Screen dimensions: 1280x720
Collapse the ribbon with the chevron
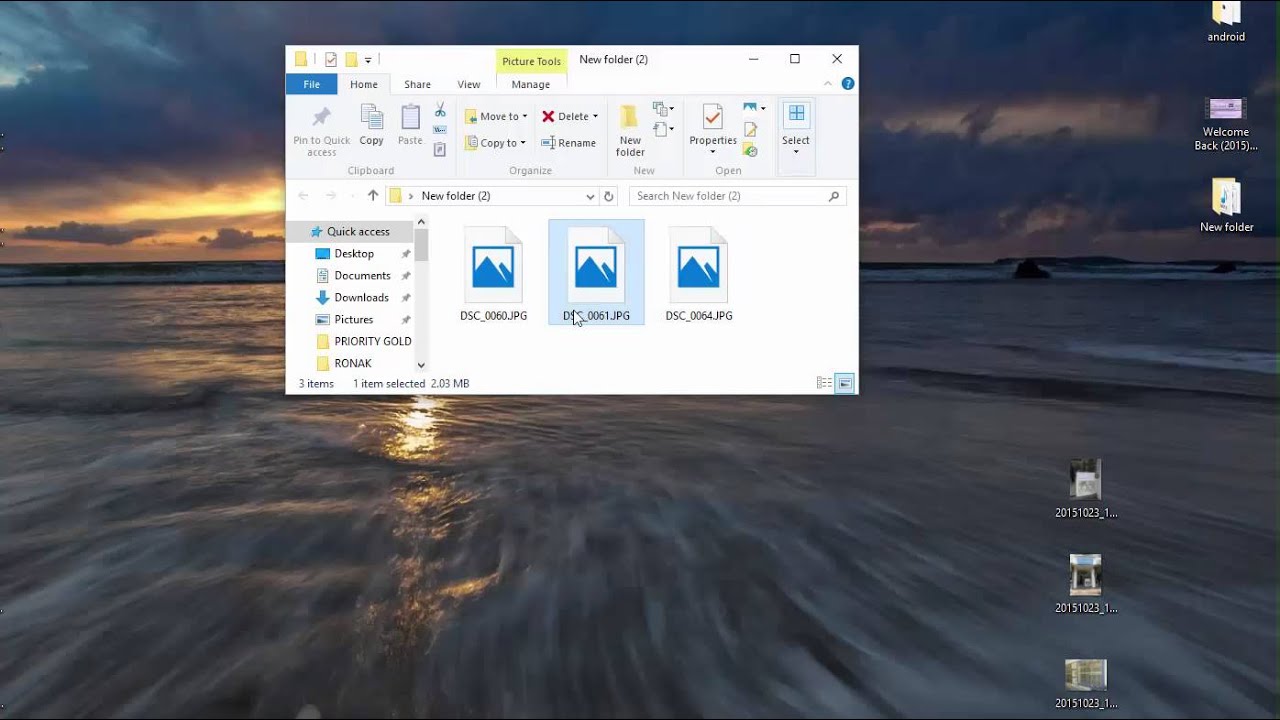click(828, 85)
